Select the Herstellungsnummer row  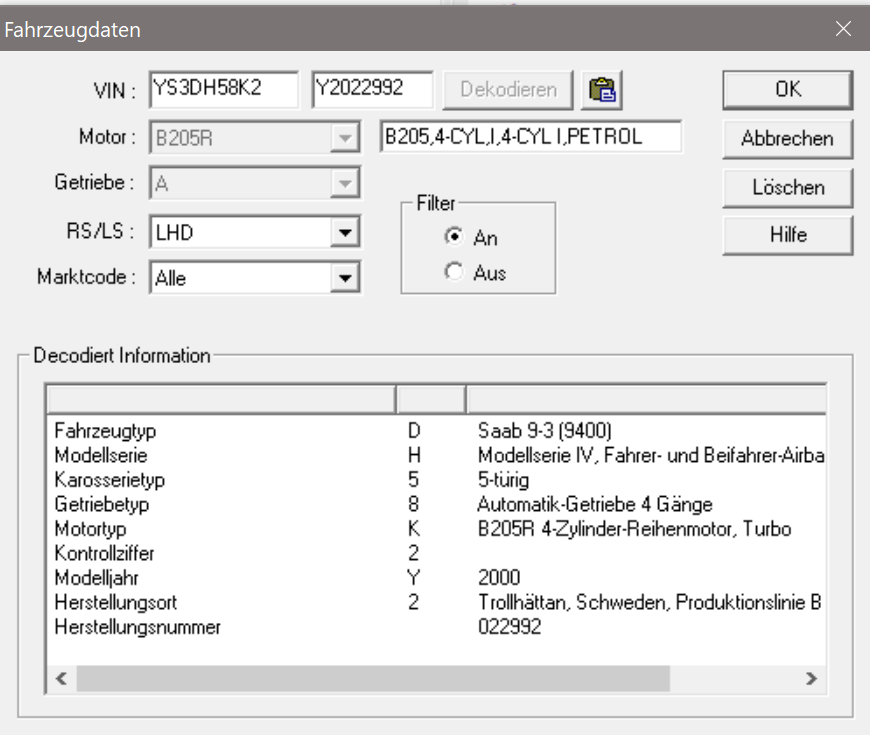point(437,627)
